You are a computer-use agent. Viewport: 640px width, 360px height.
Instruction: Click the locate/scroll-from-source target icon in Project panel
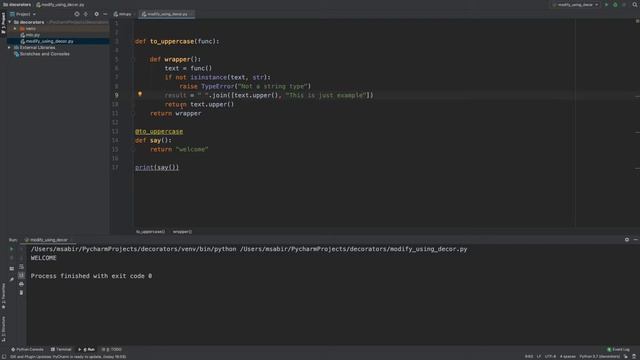(77, 14)
